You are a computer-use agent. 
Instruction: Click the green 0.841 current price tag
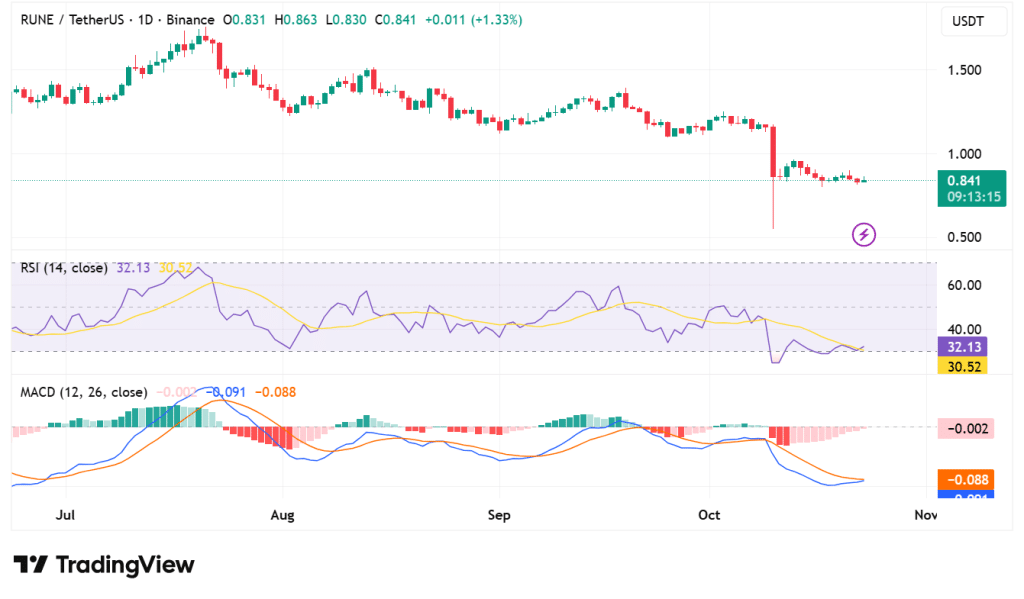[964, 181]
